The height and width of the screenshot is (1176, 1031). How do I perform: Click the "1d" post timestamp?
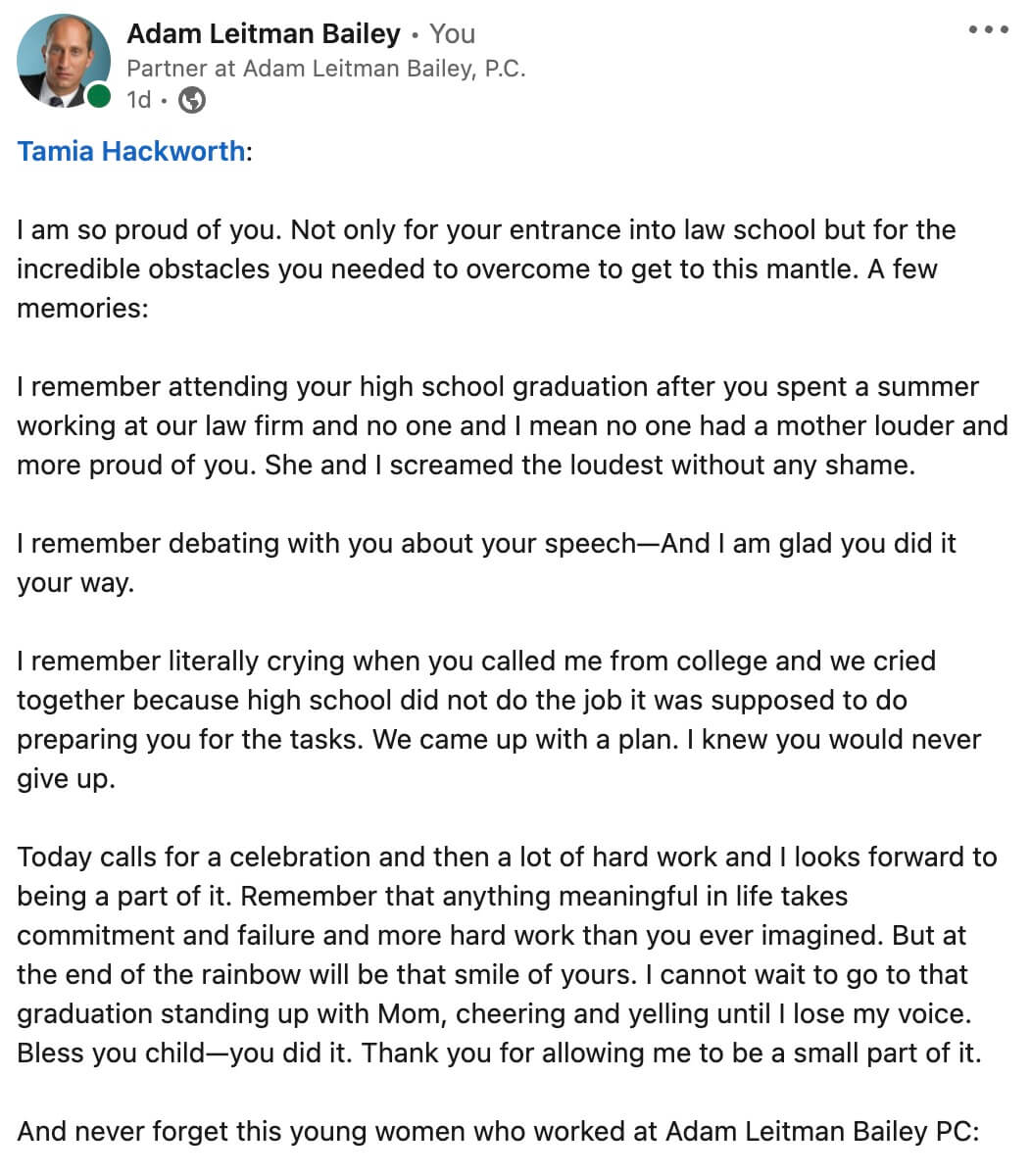coord(138,100)
